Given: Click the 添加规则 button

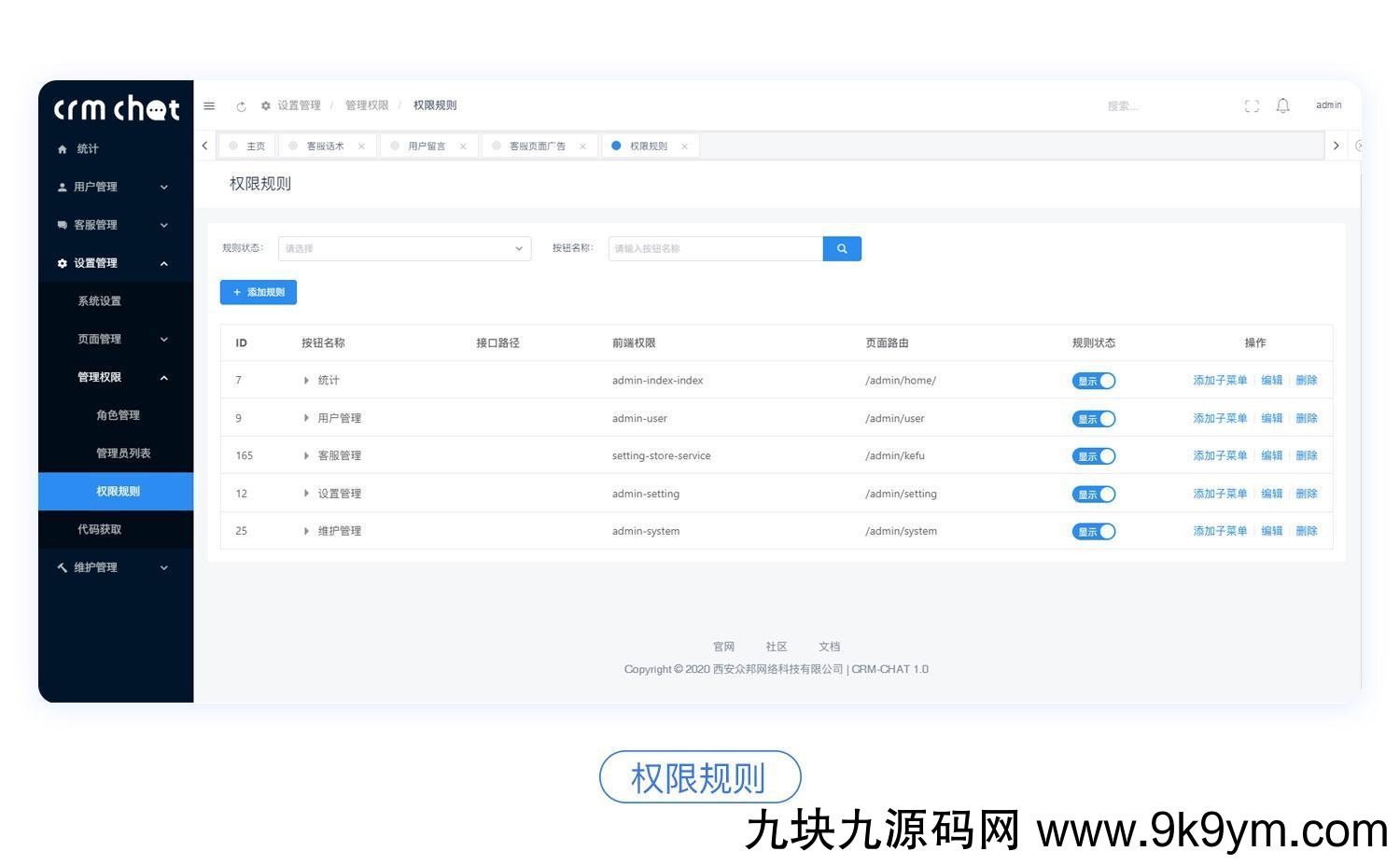Looking at the screenshot, I should pos(259,292).
